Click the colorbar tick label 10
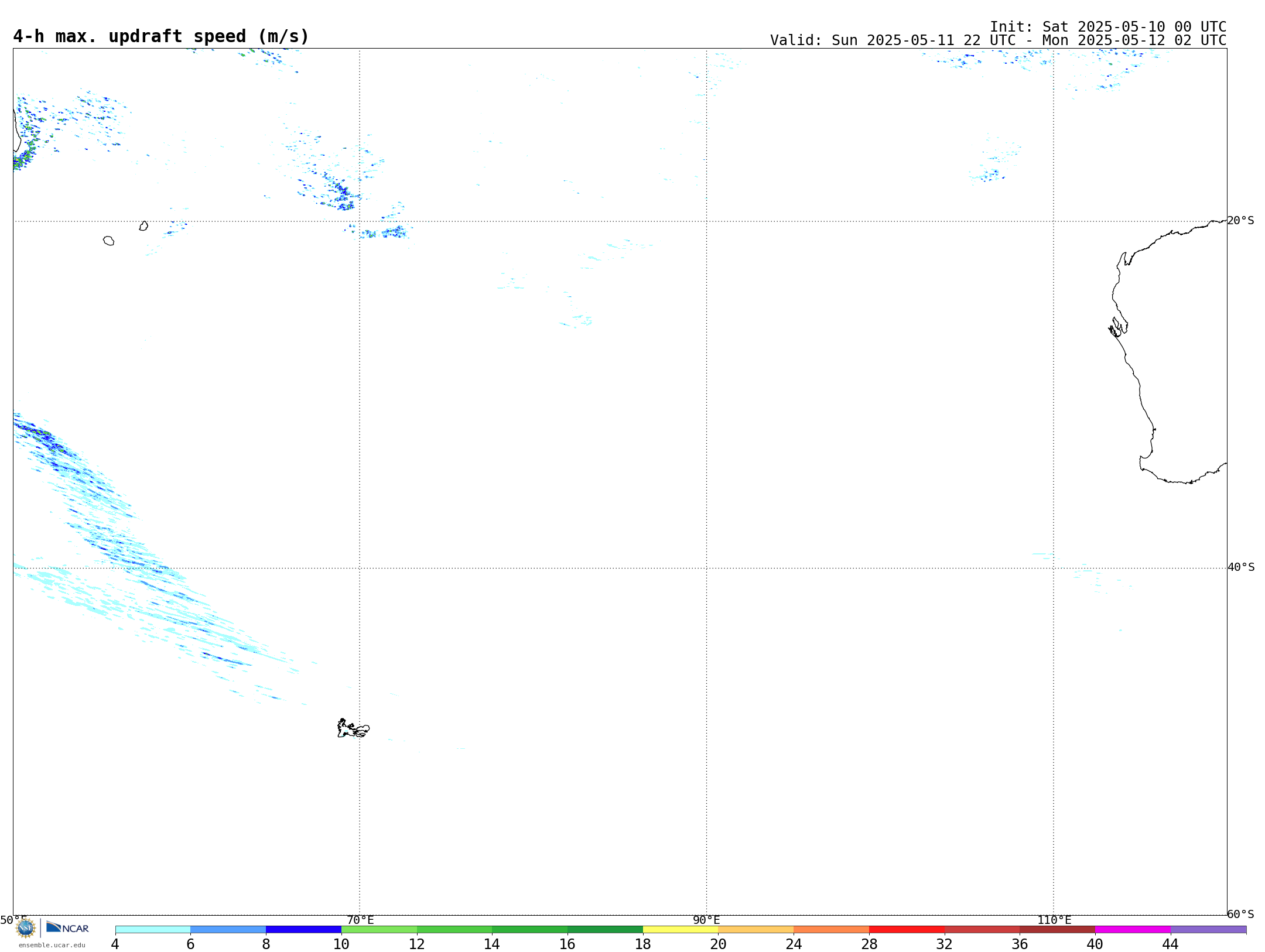The width and height of the screenshot is (1265, 952). click(x=341, y=944)
